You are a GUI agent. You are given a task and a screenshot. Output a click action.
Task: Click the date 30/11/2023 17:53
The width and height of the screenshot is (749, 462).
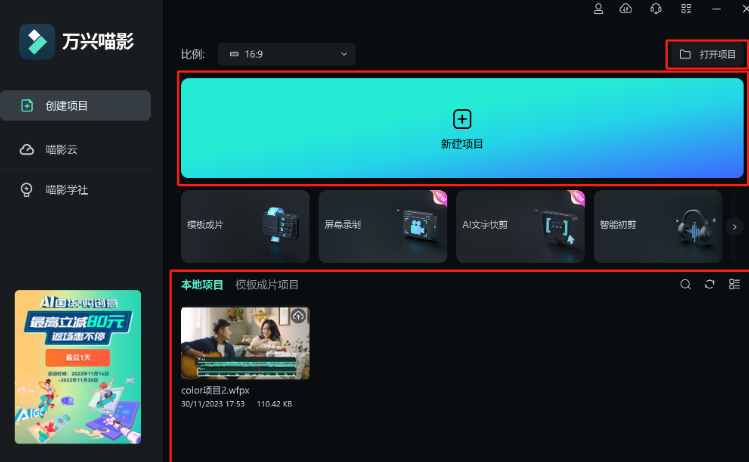213,404
